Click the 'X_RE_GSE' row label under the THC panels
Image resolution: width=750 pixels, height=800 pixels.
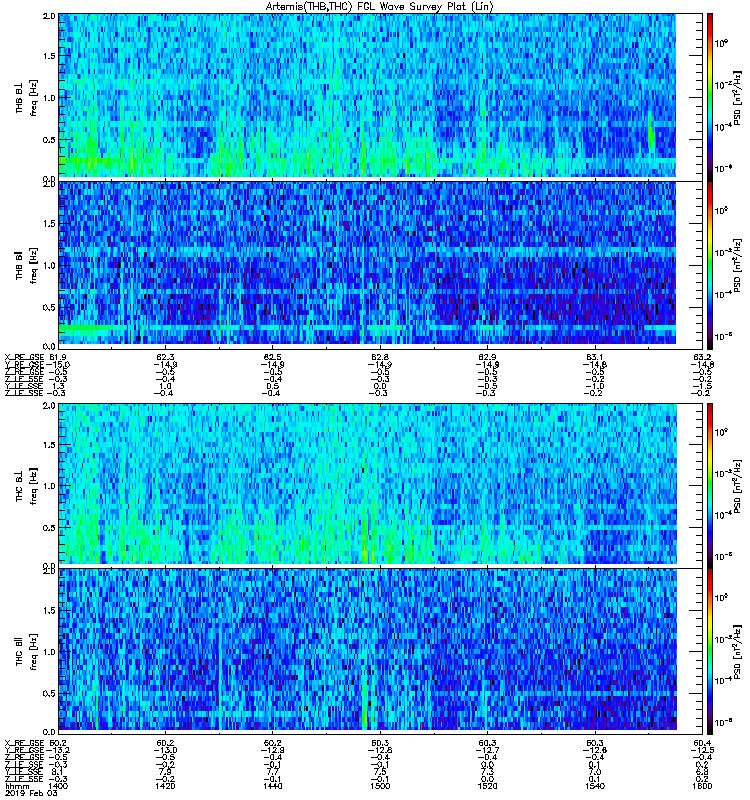point(24,743)
